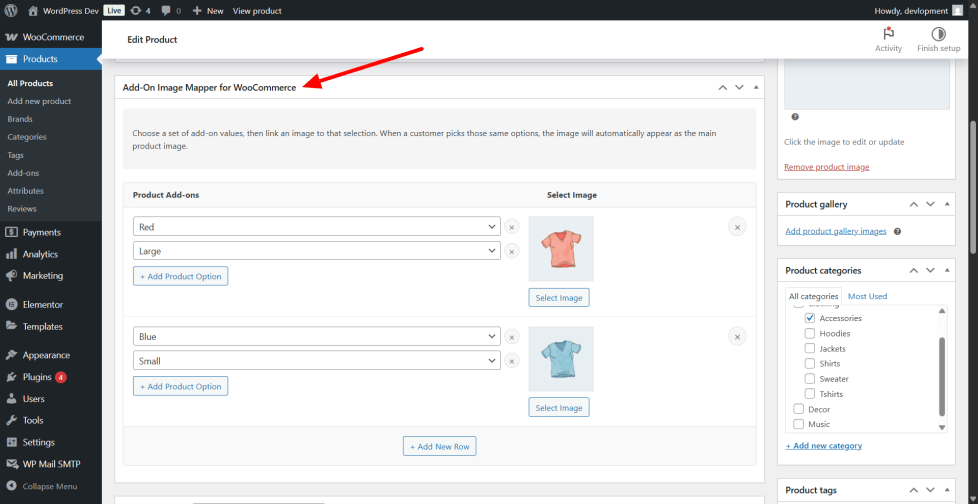
Task: Click Add Product Option under Red row
Action: tap(180, 276)
